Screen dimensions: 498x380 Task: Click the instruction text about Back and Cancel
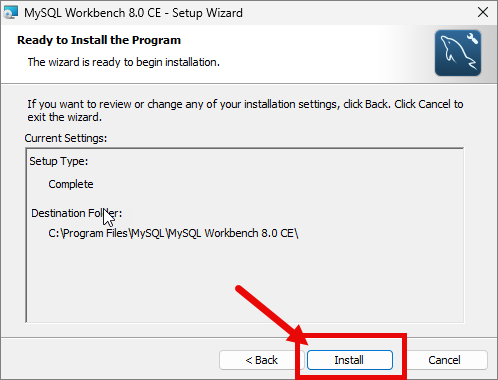tap(245, 110)
